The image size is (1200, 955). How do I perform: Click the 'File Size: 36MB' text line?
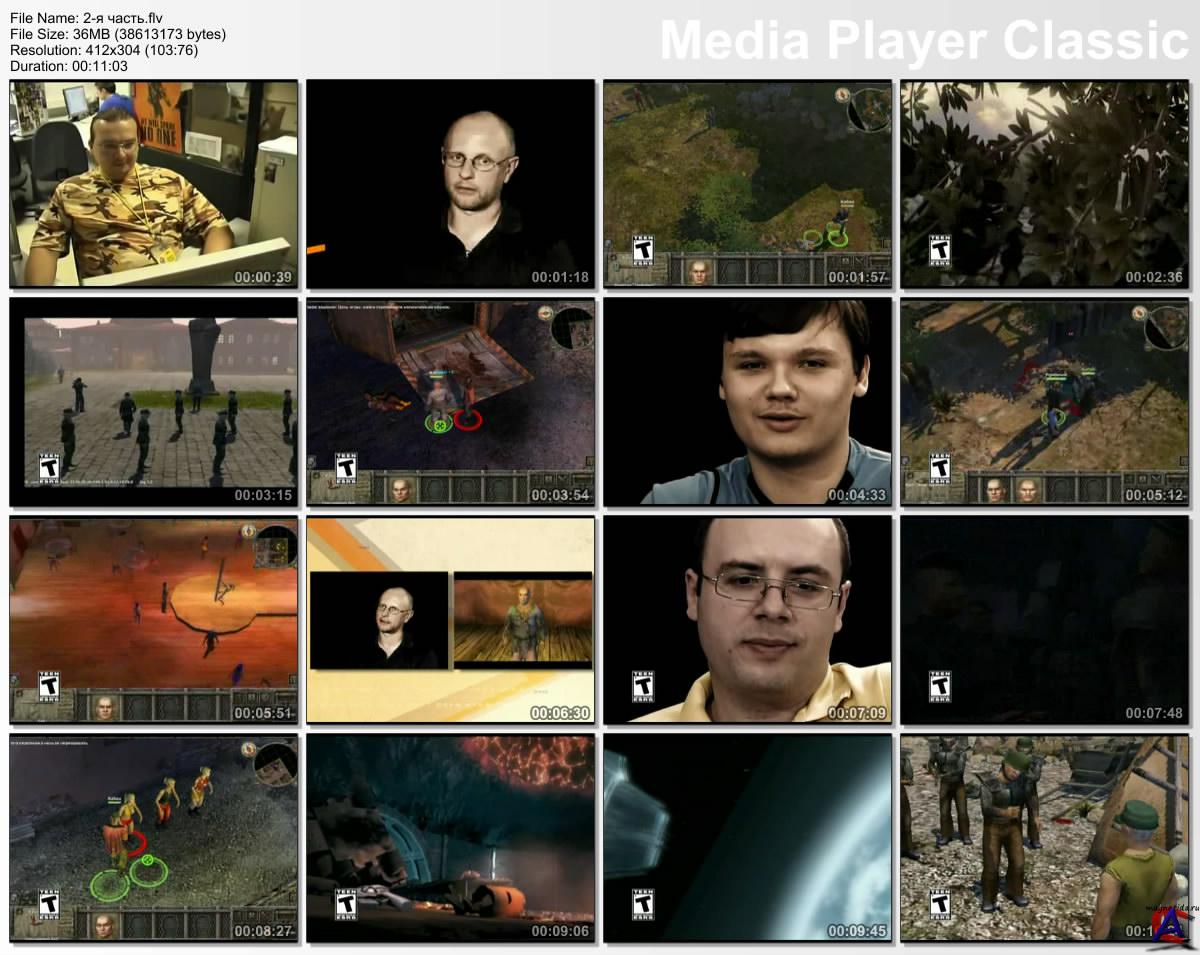click(118, 34)
